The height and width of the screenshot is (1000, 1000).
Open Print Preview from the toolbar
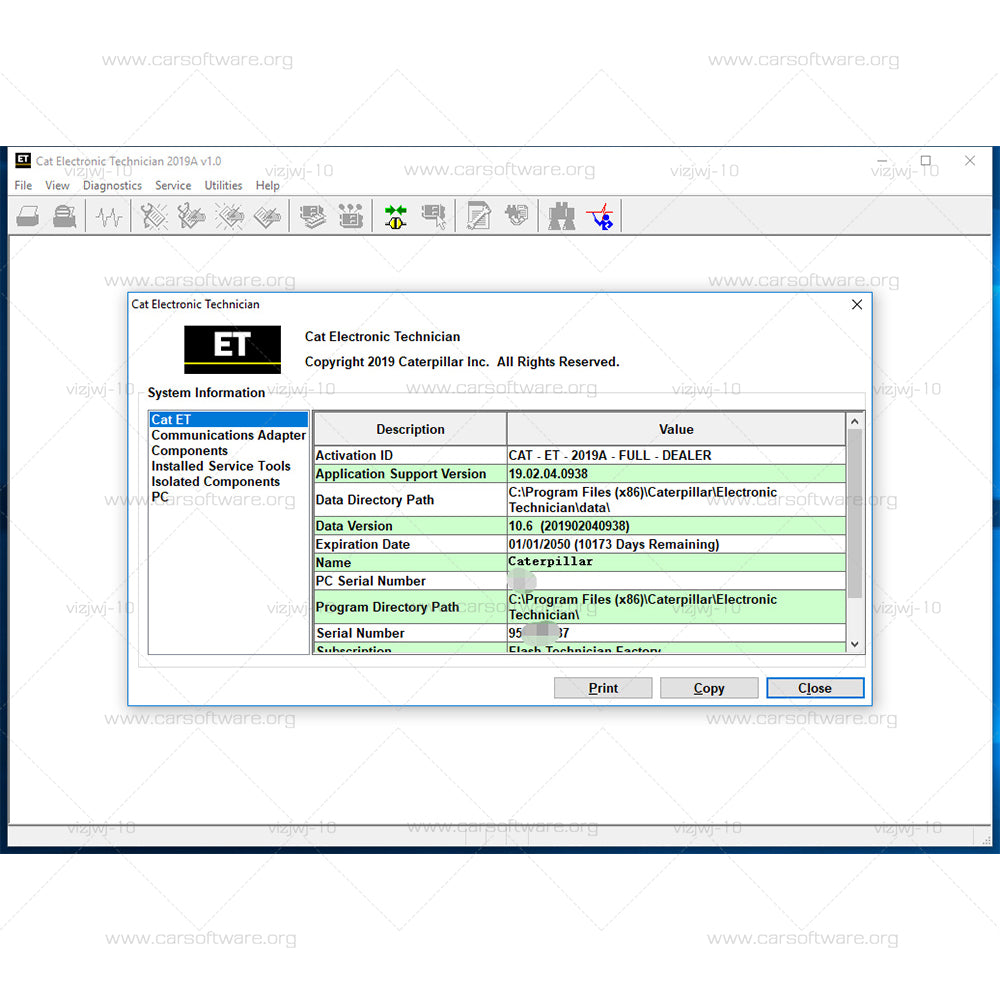(64, 217)
